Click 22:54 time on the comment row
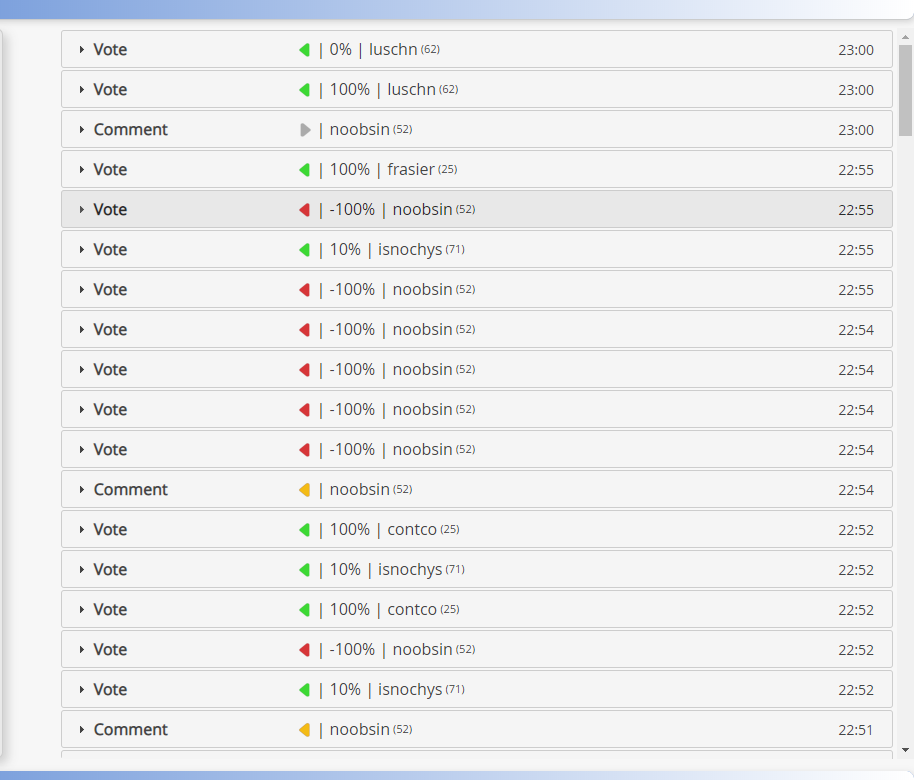The height and width of the screenshot is (780, 914). [x=856, y=490]
